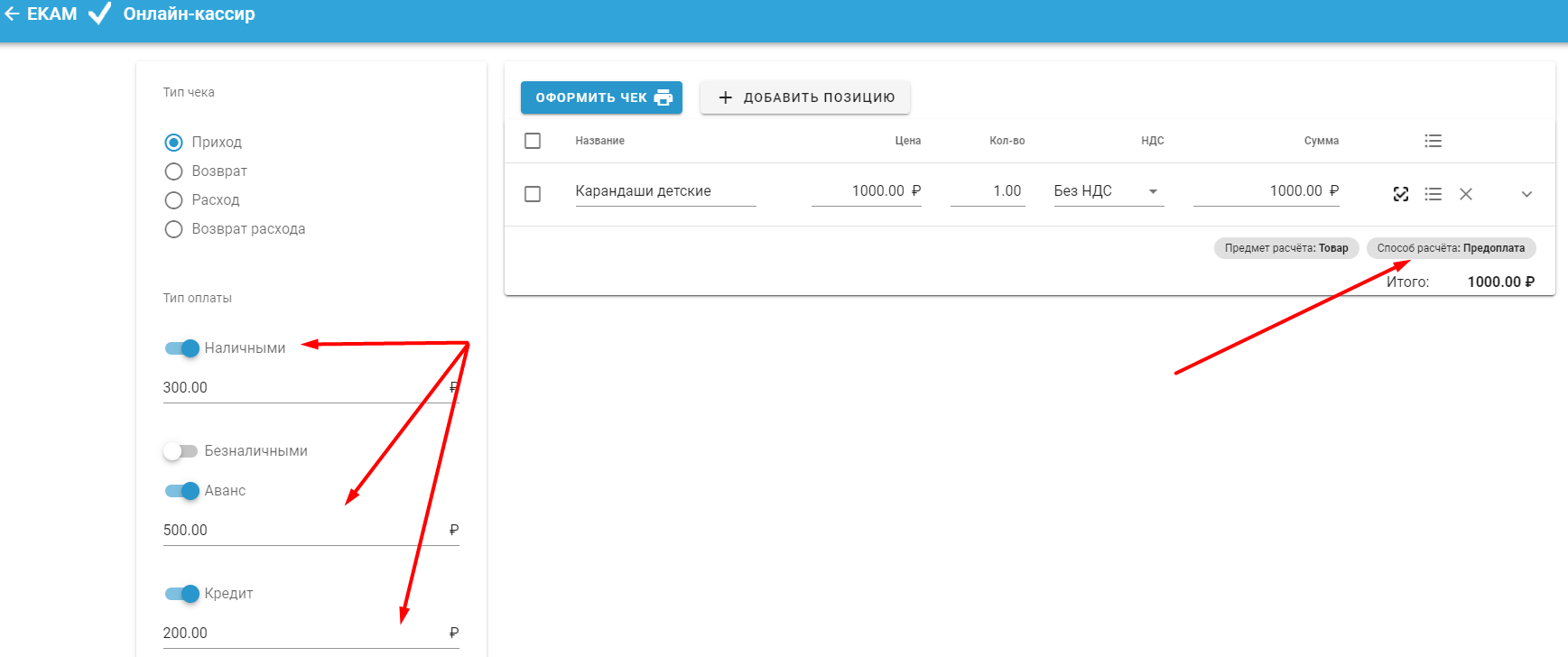This screenshot has height=657, width=1568.
Task: Edit the Аванс amount 500.00
Action: (311, 531)
